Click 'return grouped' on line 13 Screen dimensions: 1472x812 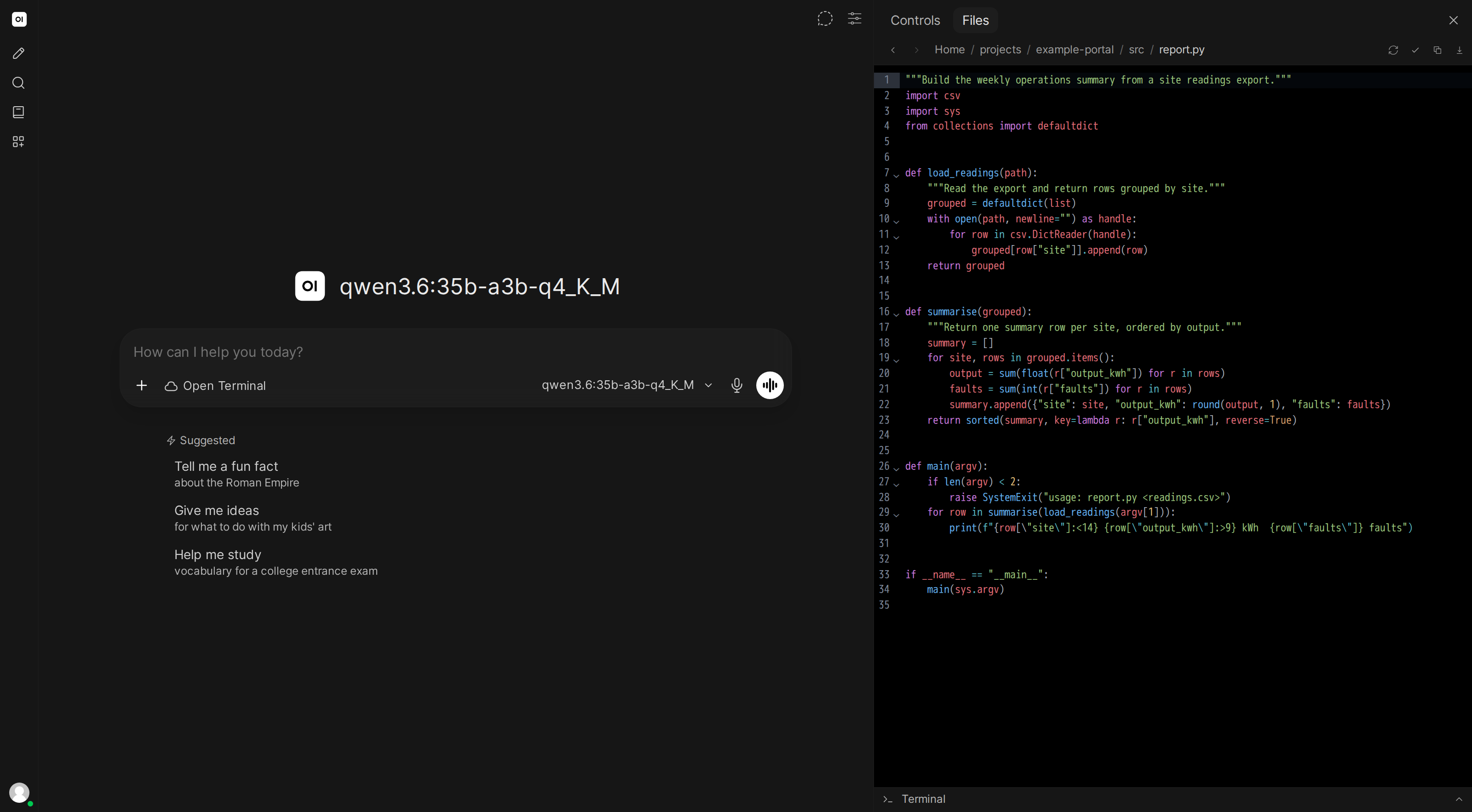coord(966,265)
